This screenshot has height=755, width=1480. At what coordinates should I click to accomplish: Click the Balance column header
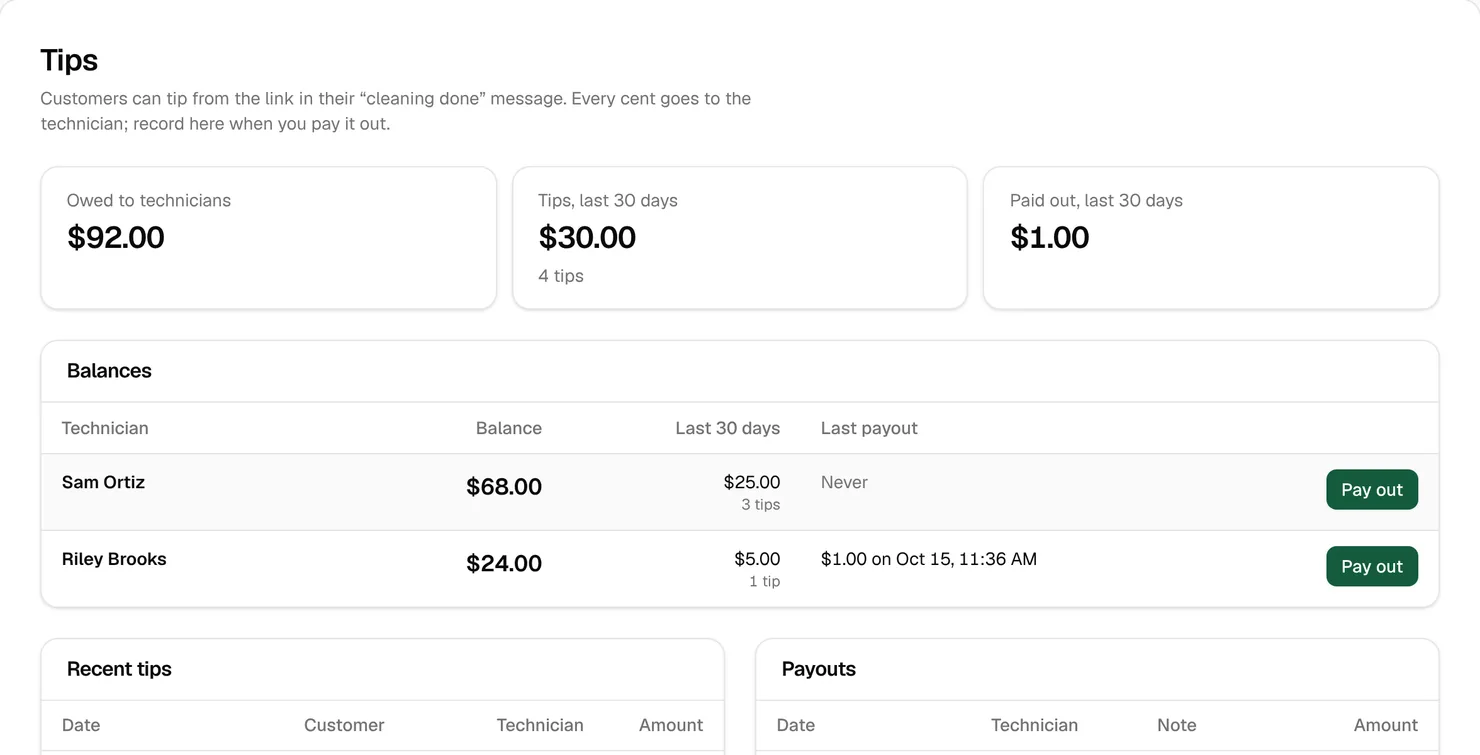[509, 428]
